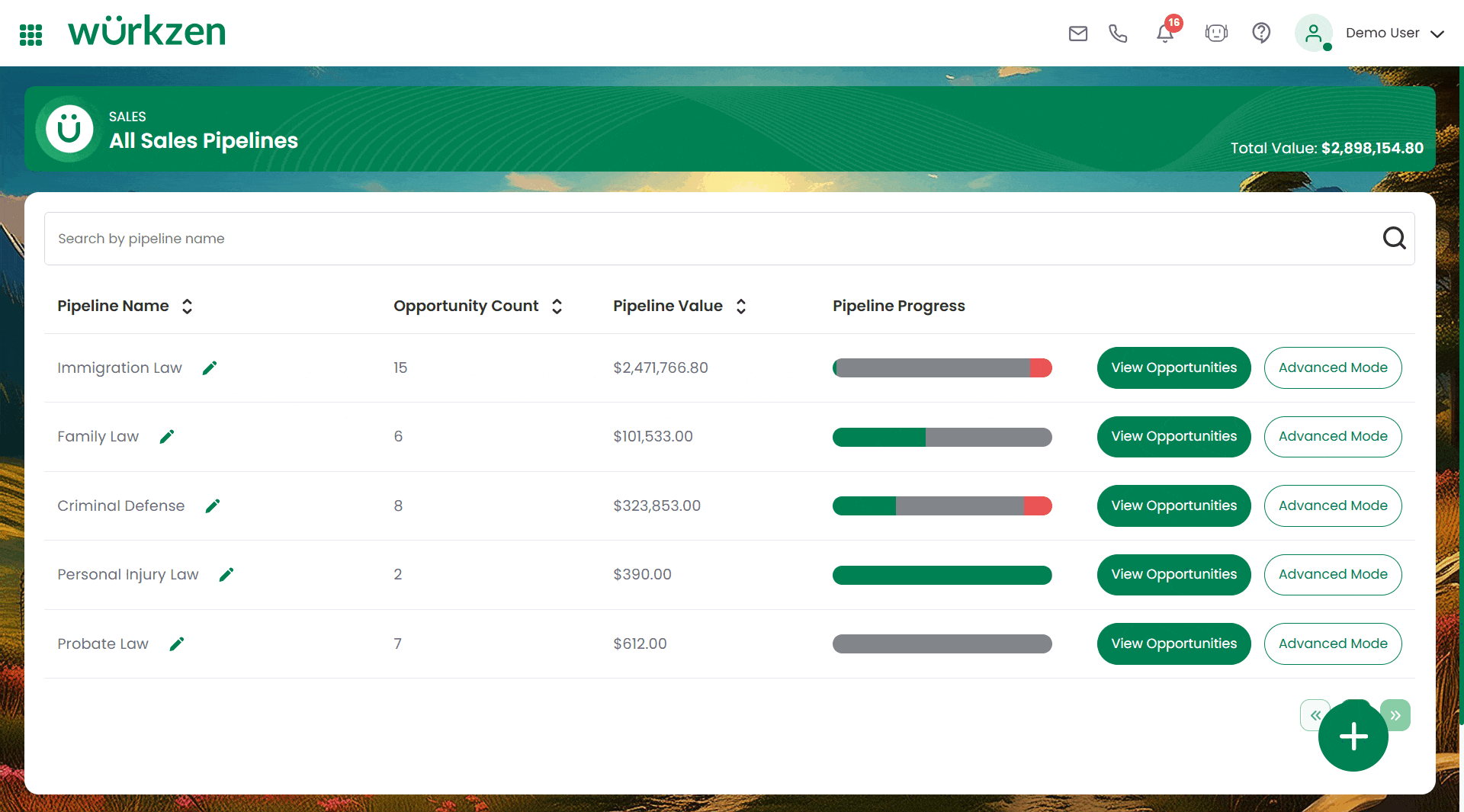Expand the Demo User dropdown
1464x812 pixels.
click(1437, 34)
